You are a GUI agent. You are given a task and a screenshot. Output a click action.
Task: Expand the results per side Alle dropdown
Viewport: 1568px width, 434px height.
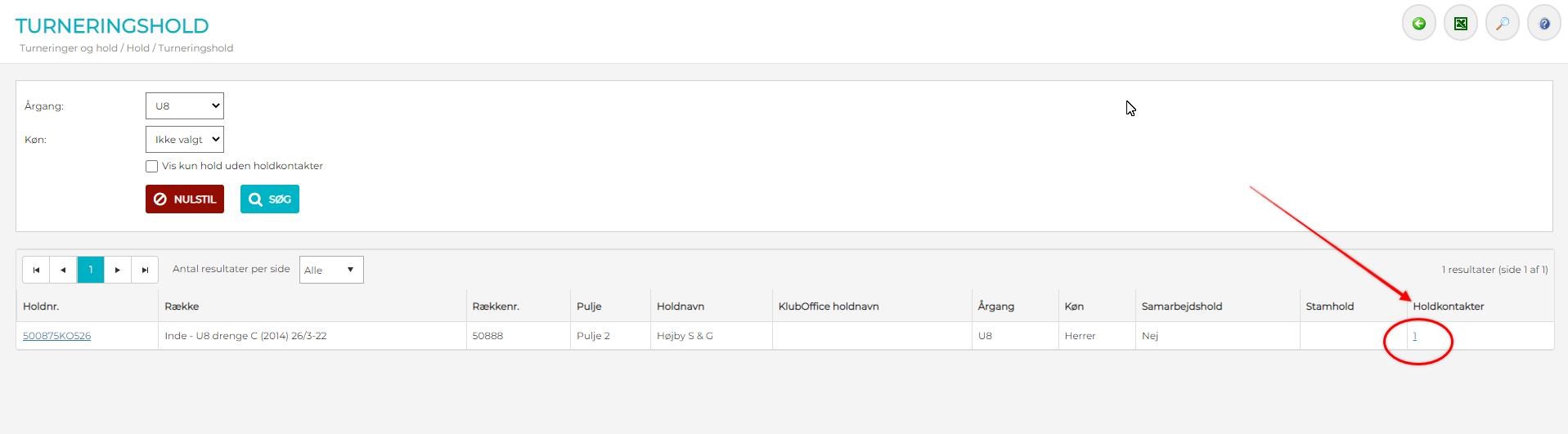331,270
